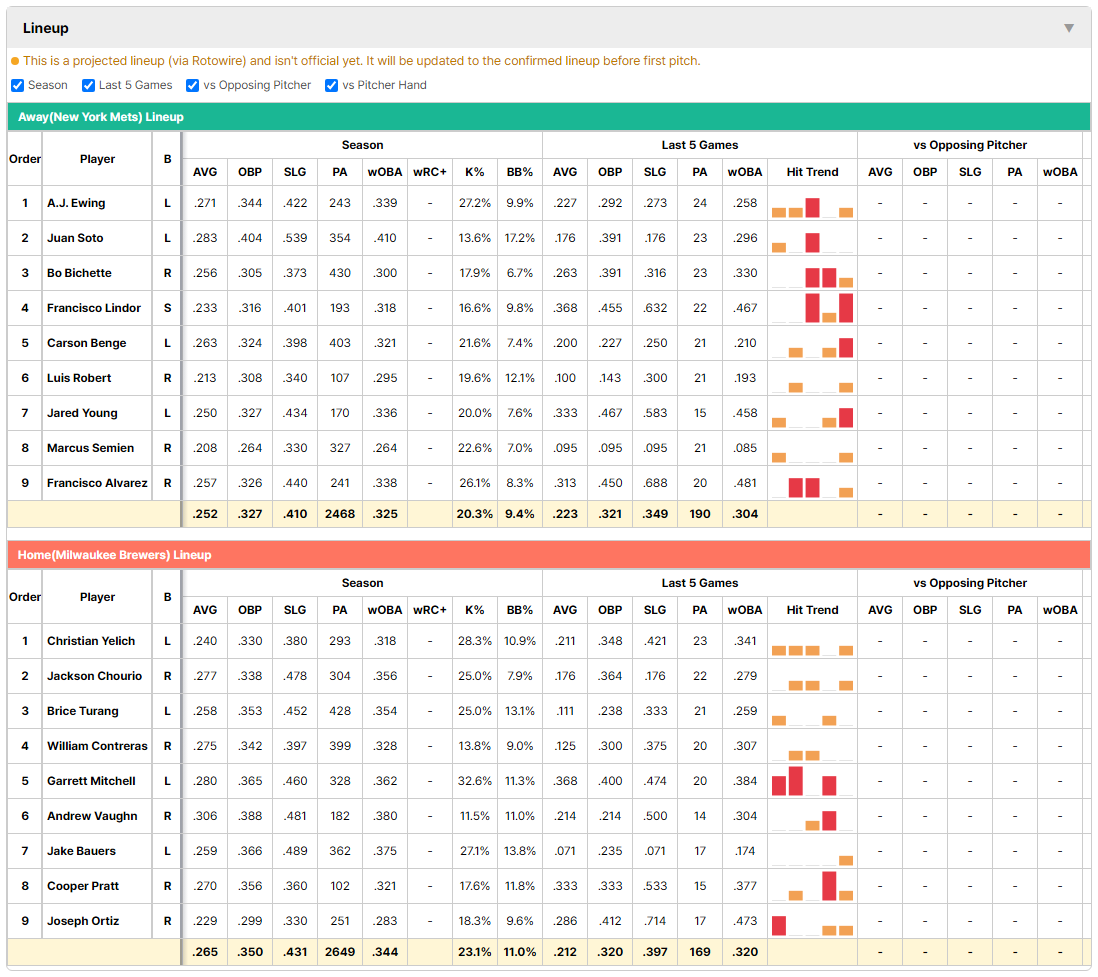The height and width of the screenshot is (977, 1098).
Task: Click A.J. Ewing's hit trend chart
Action: coord(812,207)
